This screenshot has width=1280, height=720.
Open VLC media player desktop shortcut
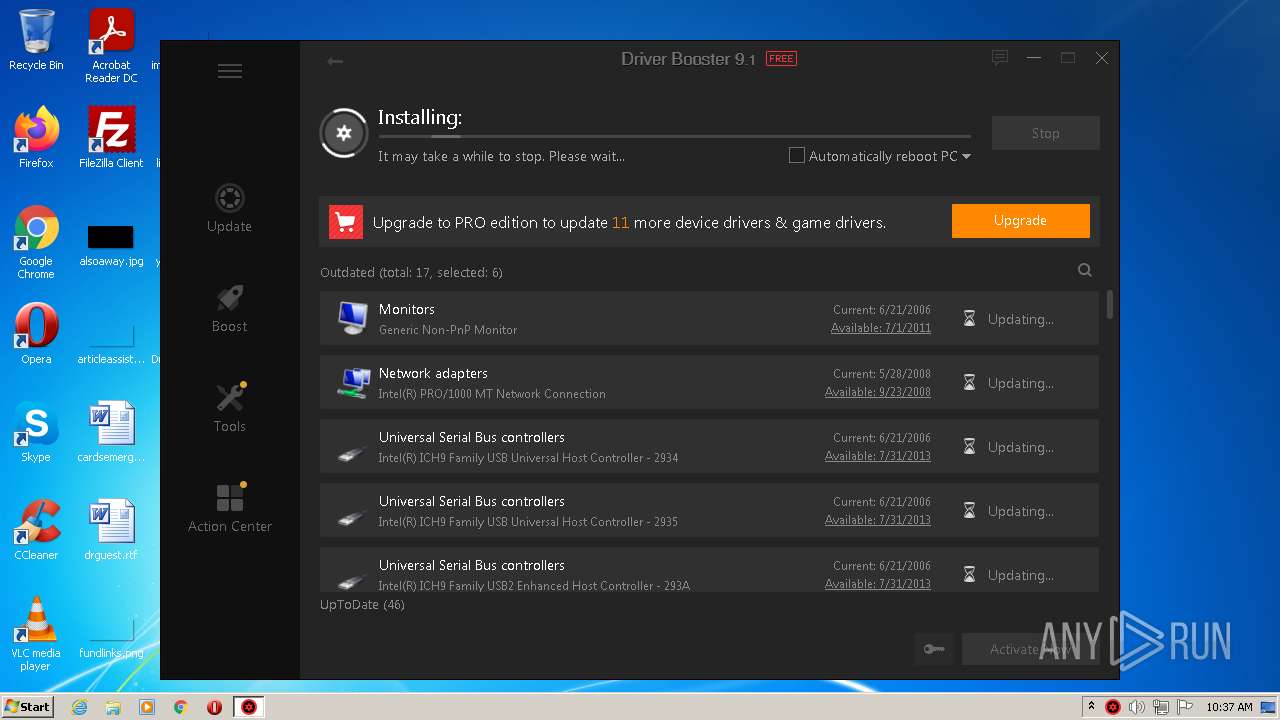36,634
